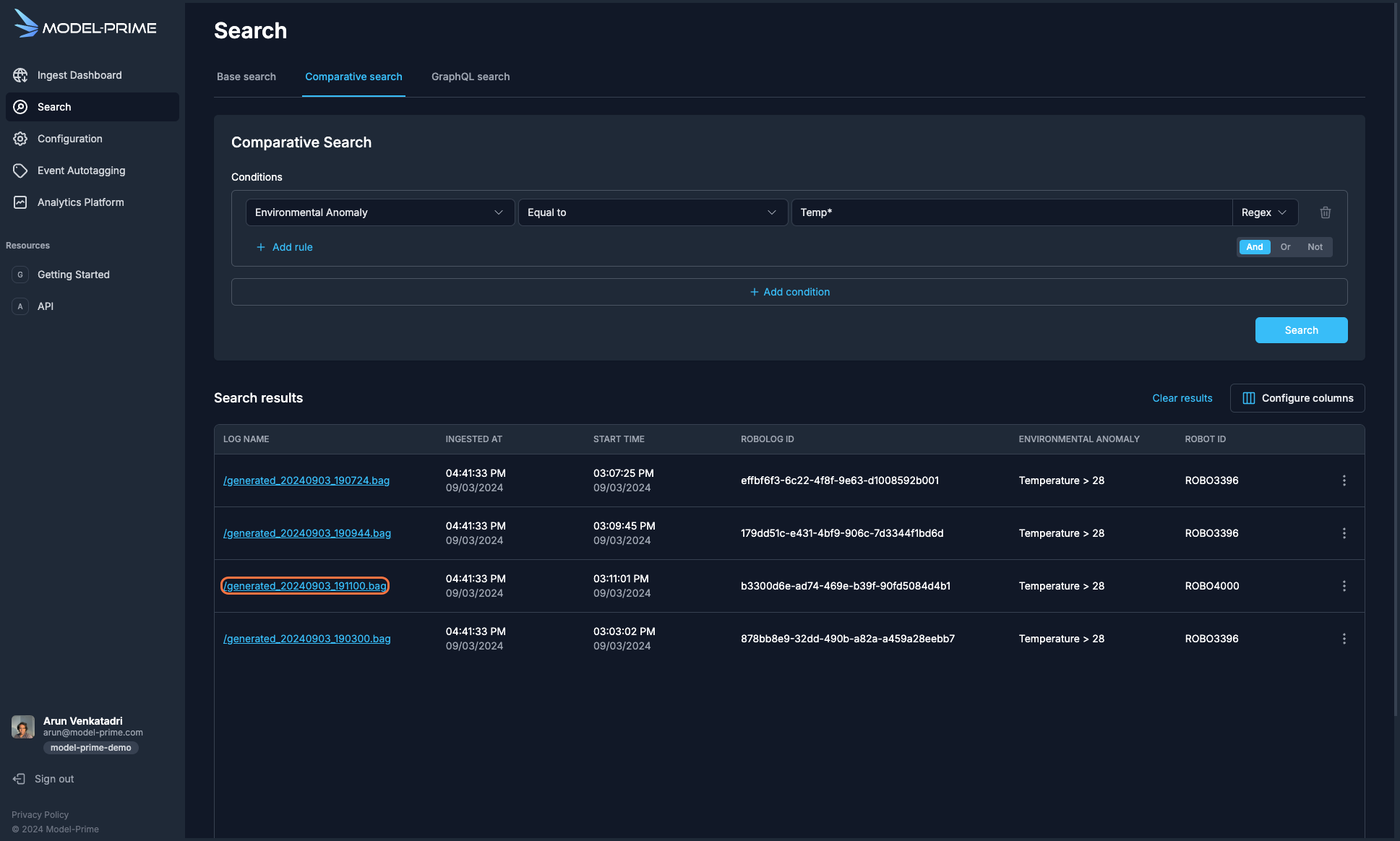1400x841 pixels.
Task: Select the Or logic operator
Action: 1285,247
